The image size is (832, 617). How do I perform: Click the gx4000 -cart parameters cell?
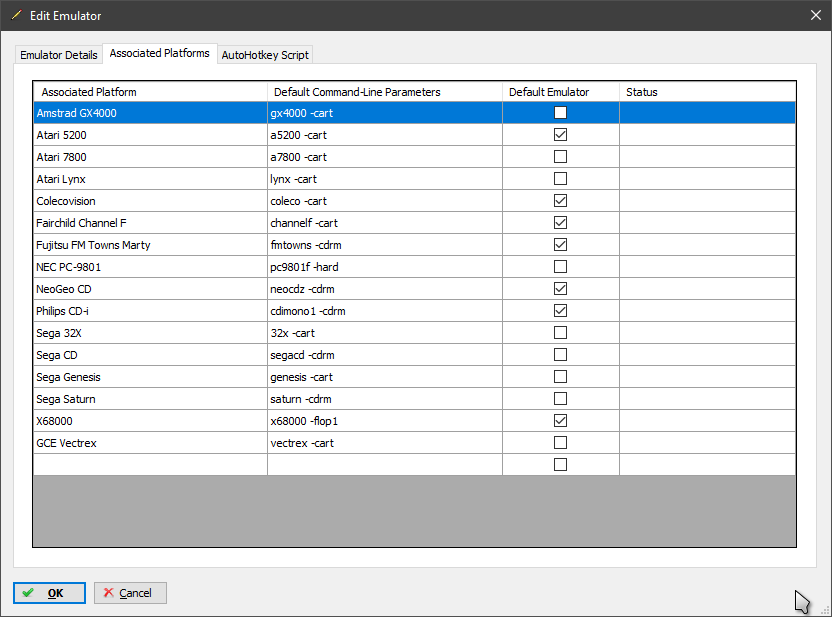385,113
